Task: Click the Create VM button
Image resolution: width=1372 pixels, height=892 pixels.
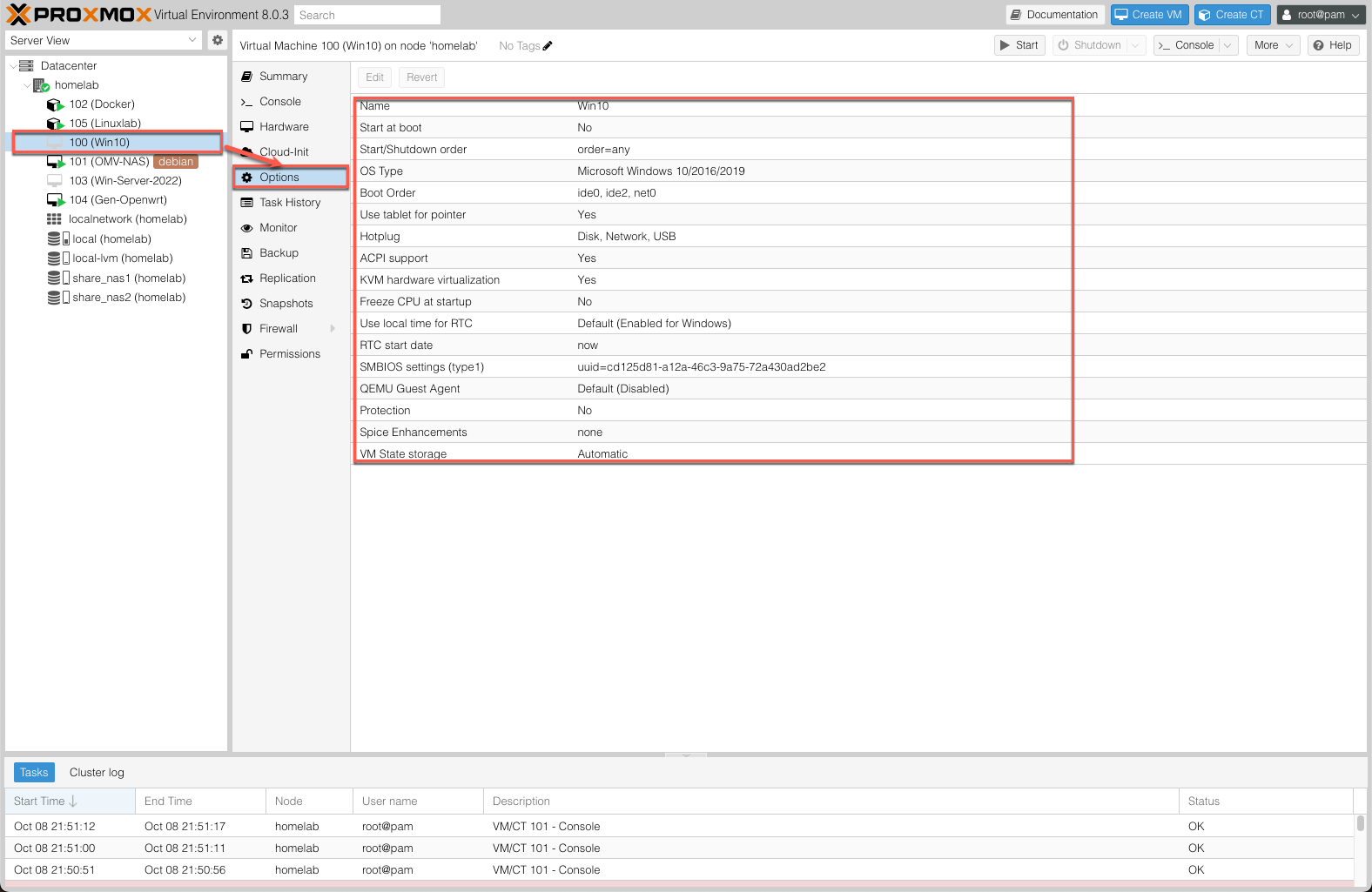Action: point(1149,15)
